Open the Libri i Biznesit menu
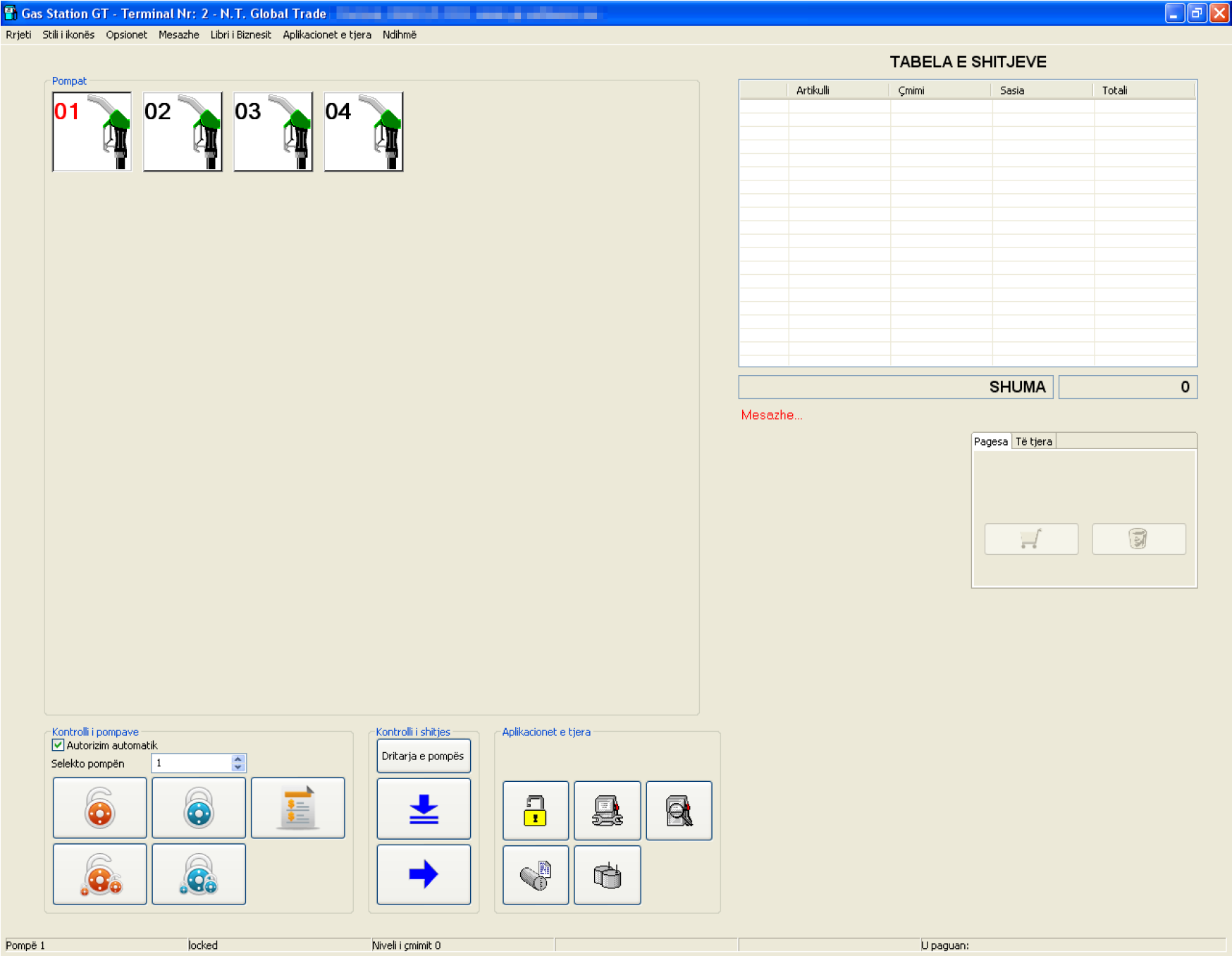The height and width of the screenshot is (956, 1232). [240, 35]
